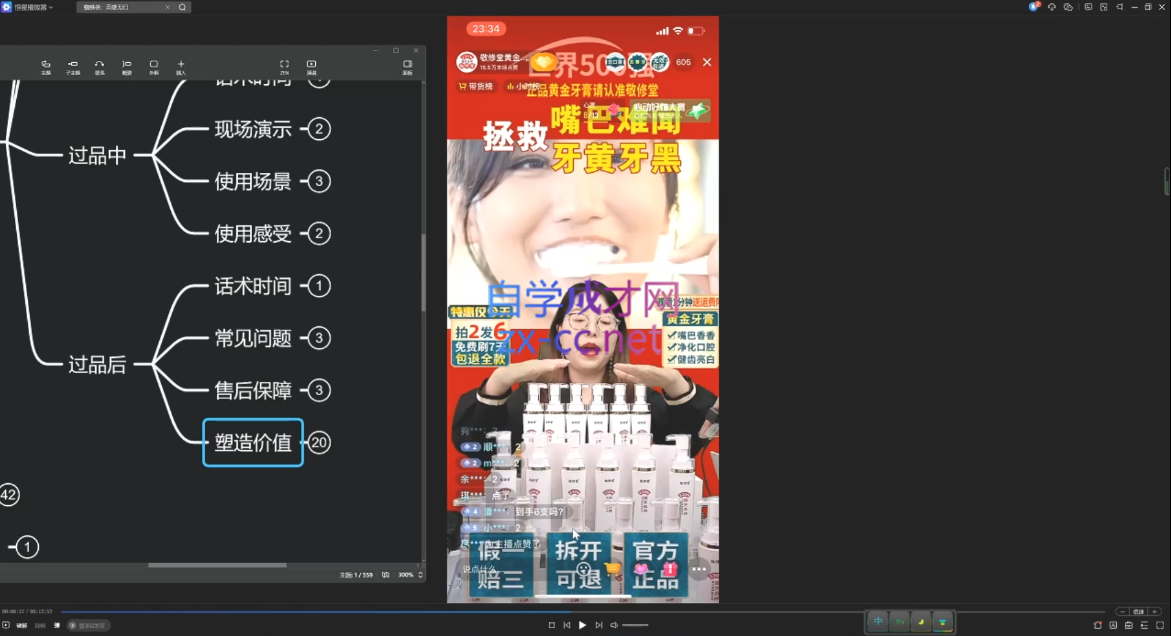Select the 售后保障 topic

coord(253,390)
